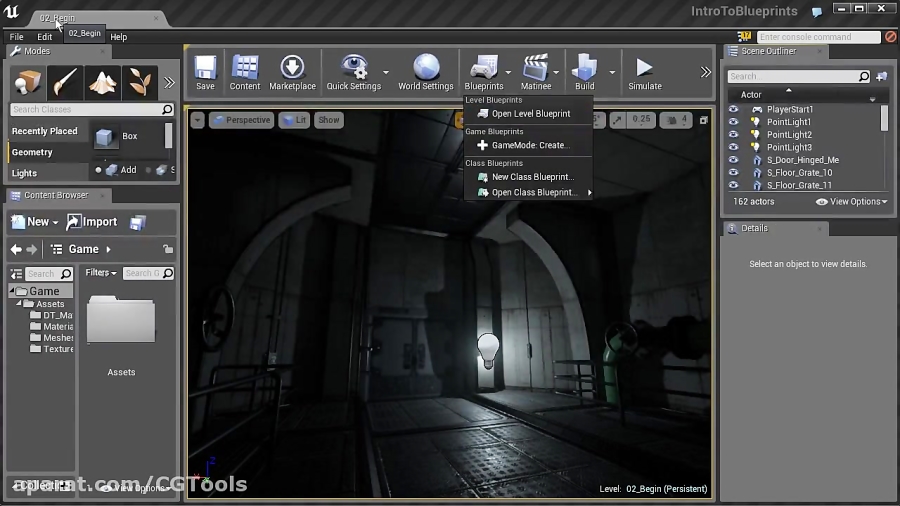900x506 pixels.
Task: Select the Foliage mode leaf icon
Action: coord(140,81)
